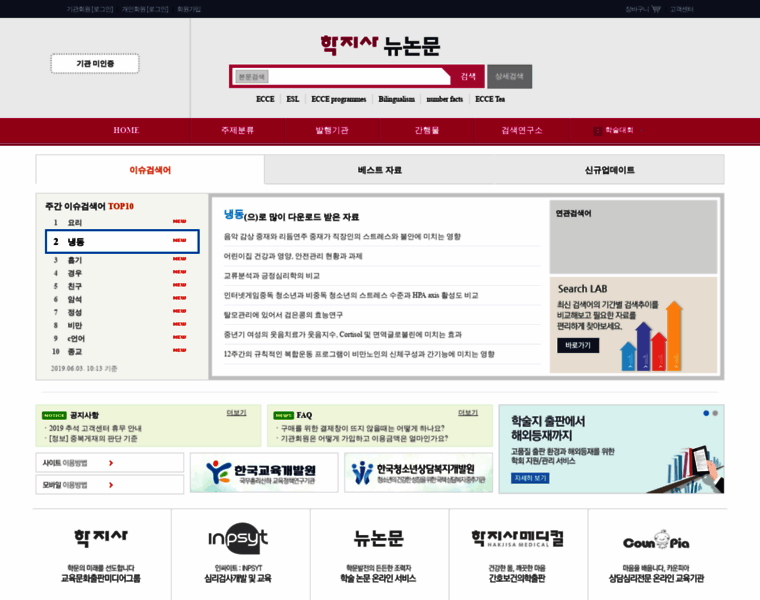Select rank 1 keyword 요리

point(75,222)
